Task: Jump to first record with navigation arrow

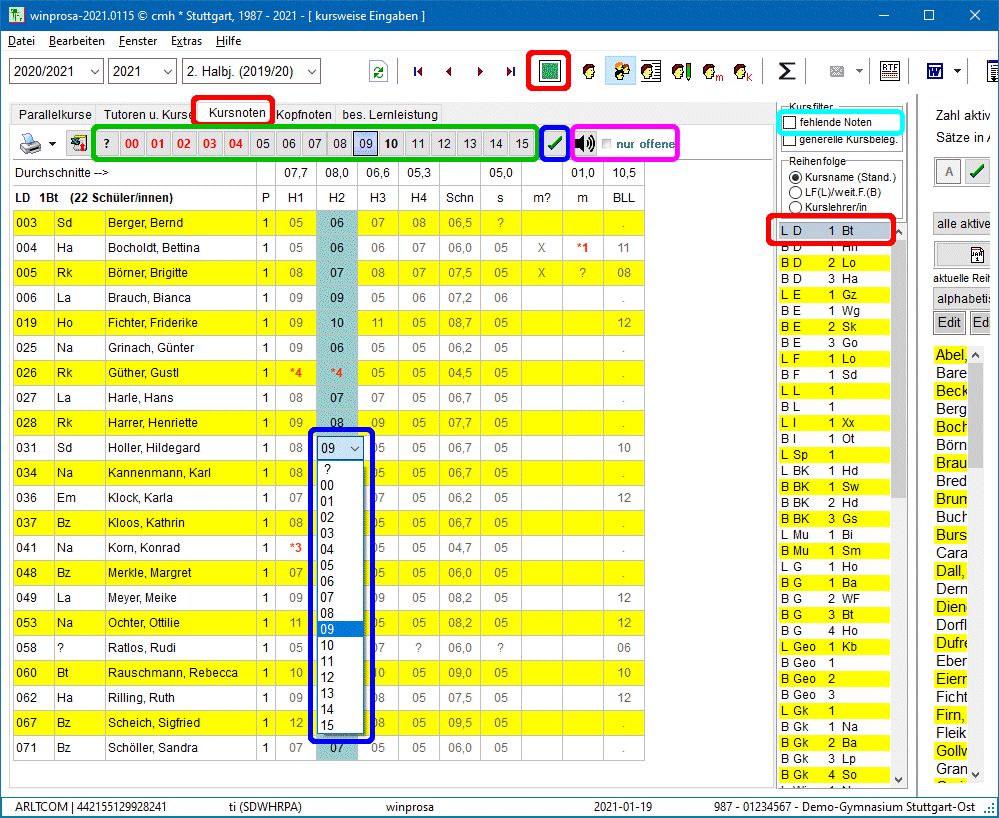Action: point(418,72)
